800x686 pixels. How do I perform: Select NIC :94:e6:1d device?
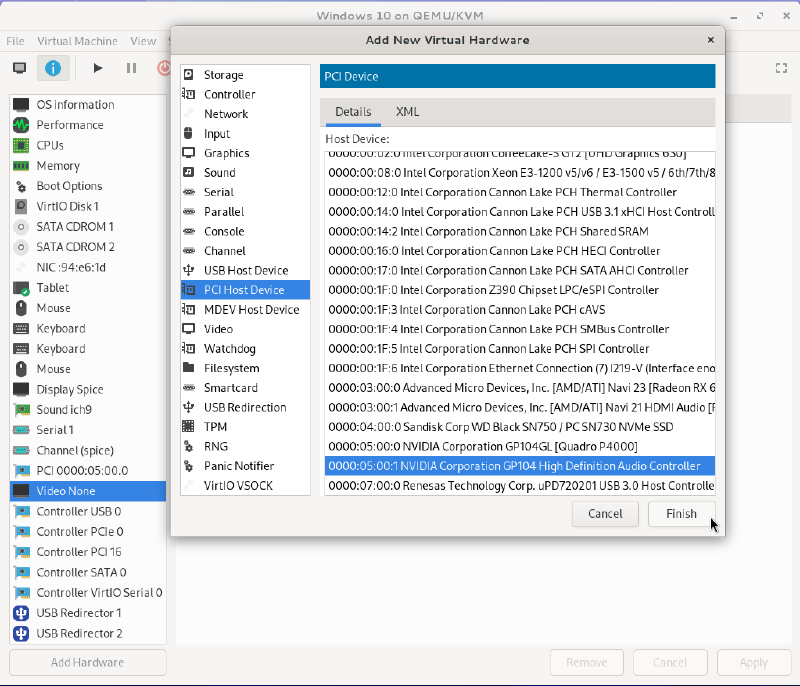[x=88, y=267]
